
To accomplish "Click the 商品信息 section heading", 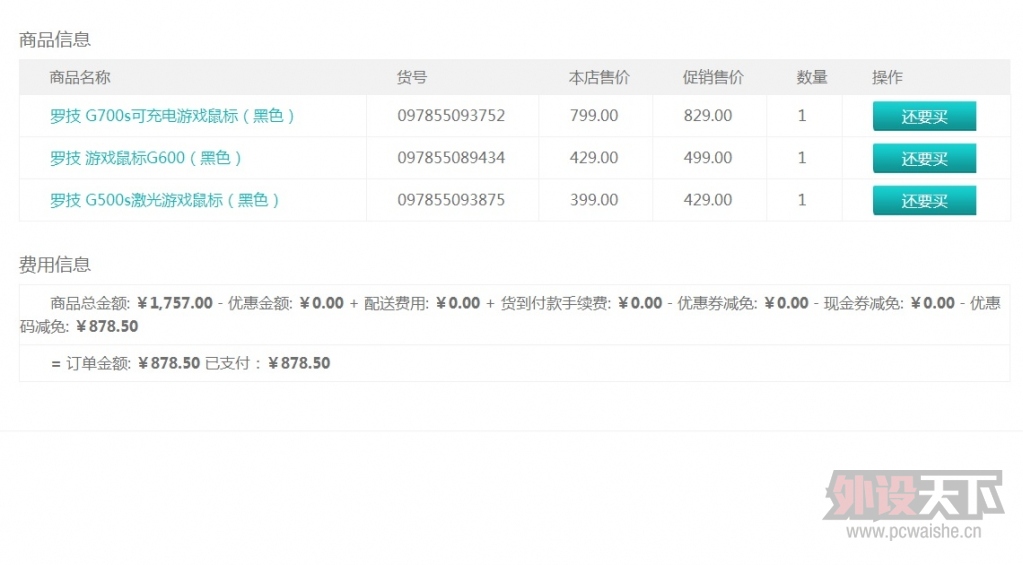I will coord(55,40).
